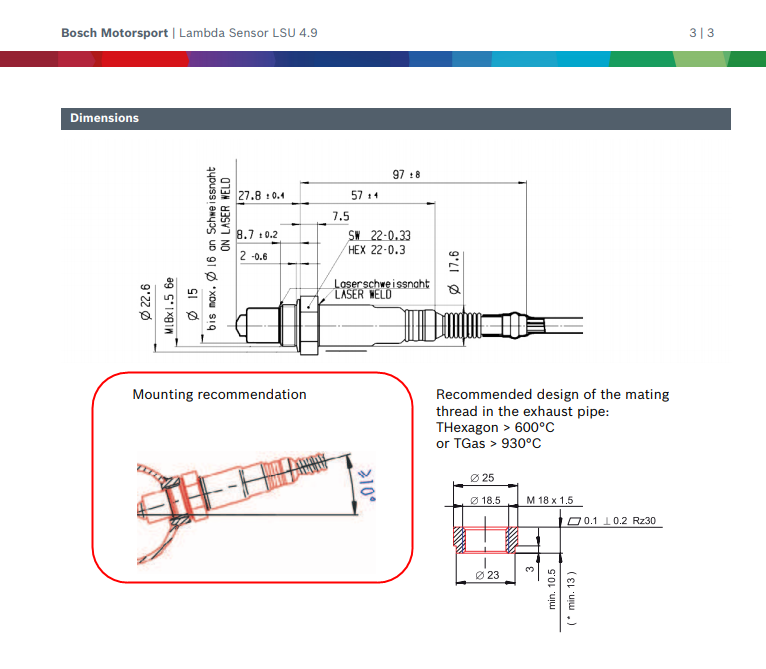
Task: Click the '27.8 ±0.4' dimension label
Action: click(261, 196)
